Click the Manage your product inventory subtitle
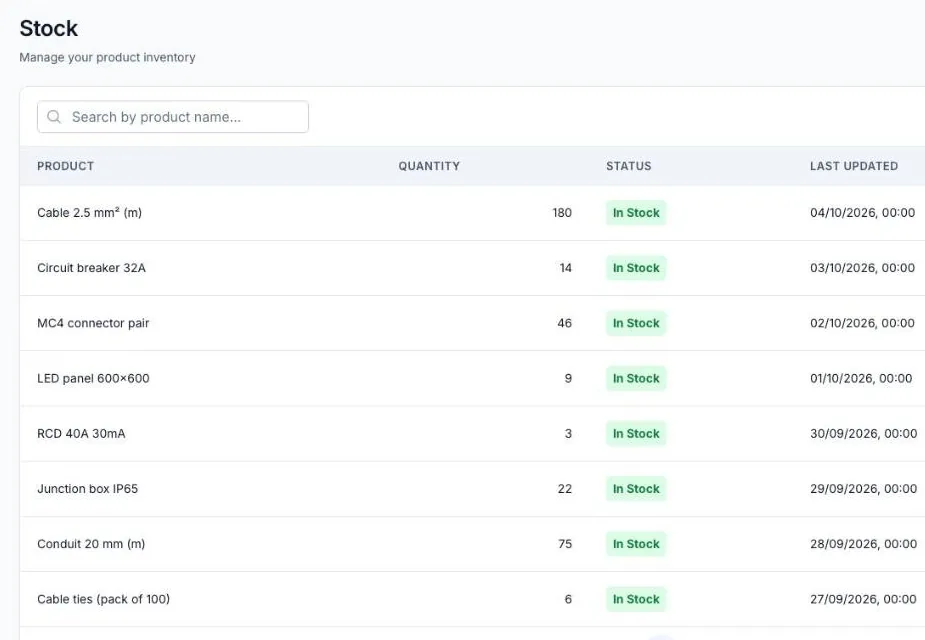 click(x=107, y=57)
